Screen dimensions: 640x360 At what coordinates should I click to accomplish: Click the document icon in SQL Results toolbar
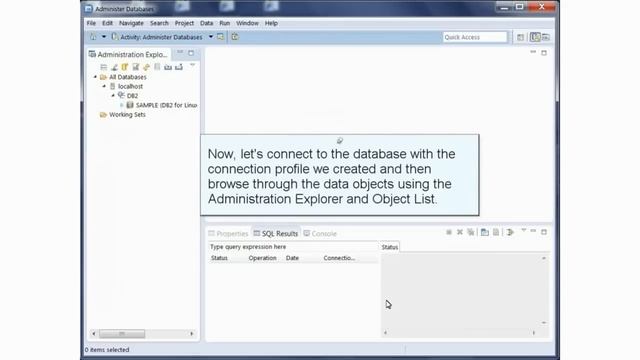(x=496, y=232)
